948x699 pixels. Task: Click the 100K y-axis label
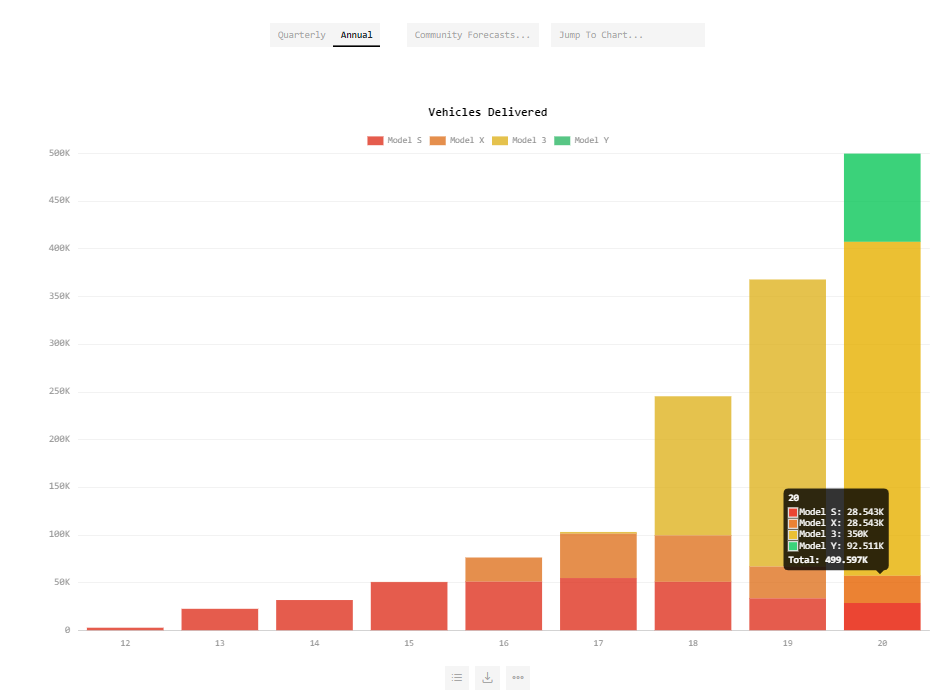(x=59, y=535)
